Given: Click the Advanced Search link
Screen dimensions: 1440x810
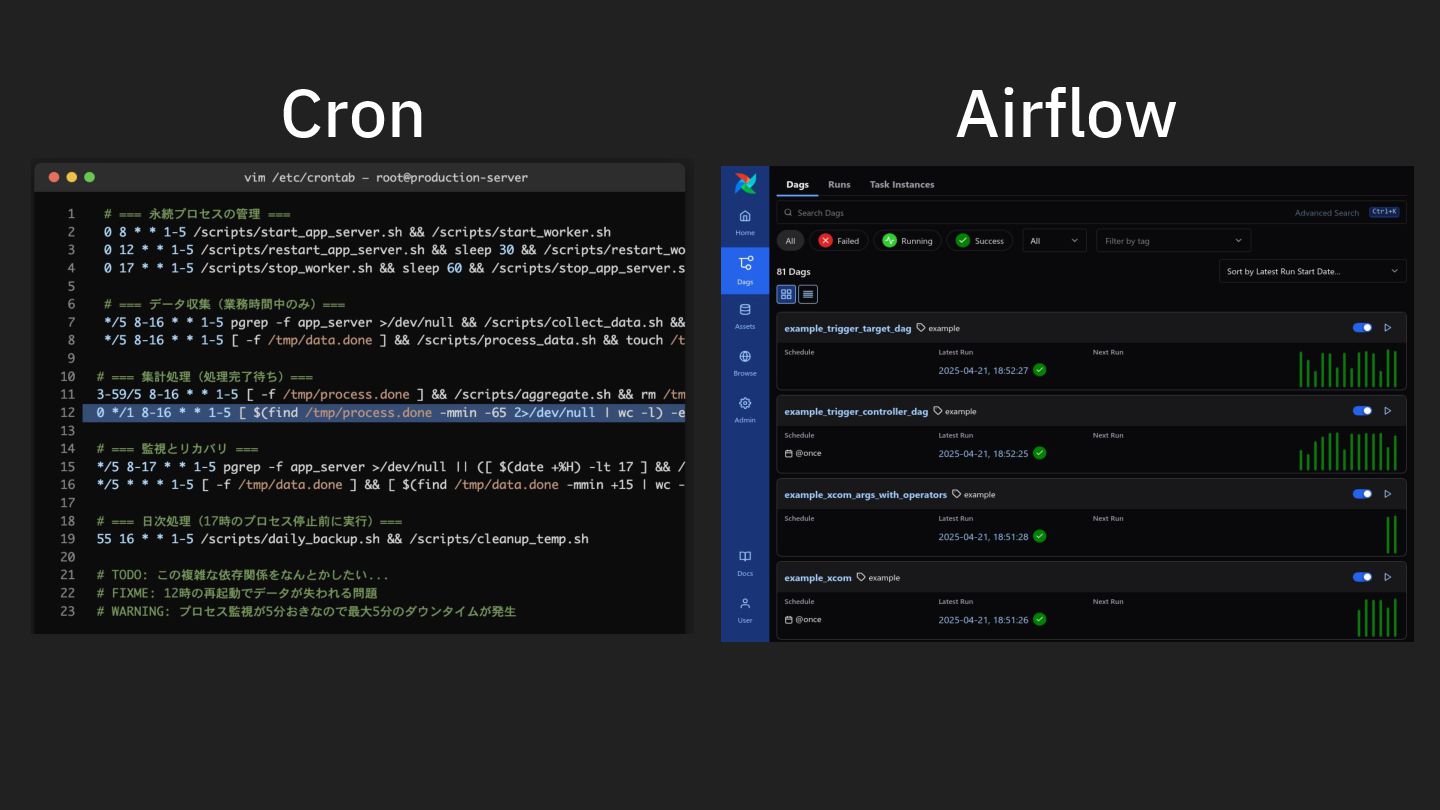Looking at the screenshot, I should tap(1327, 213).
